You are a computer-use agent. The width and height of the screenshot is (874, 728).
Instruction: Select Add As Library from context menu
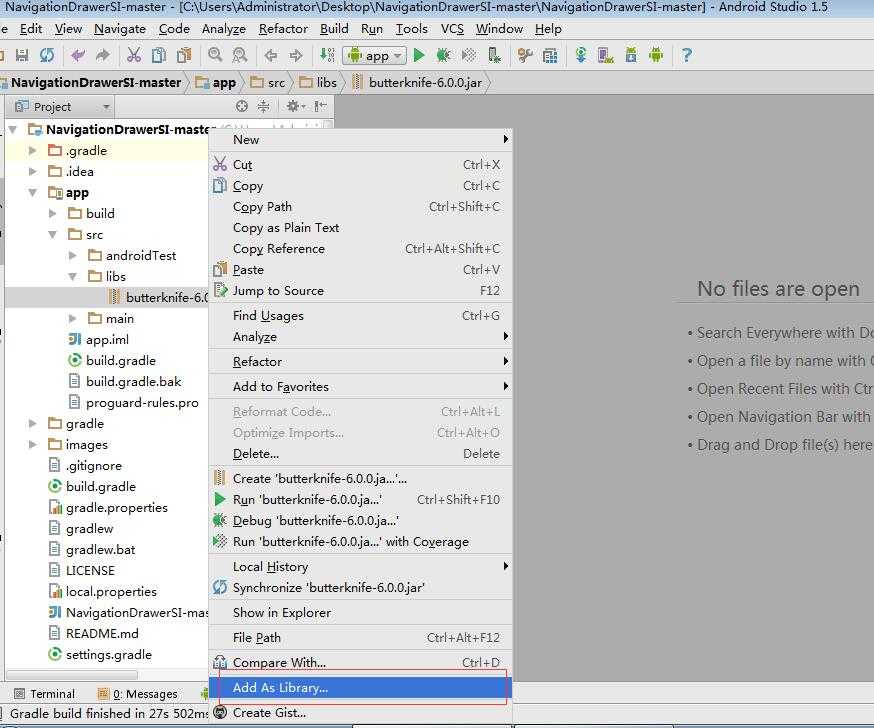click(360, 687)
